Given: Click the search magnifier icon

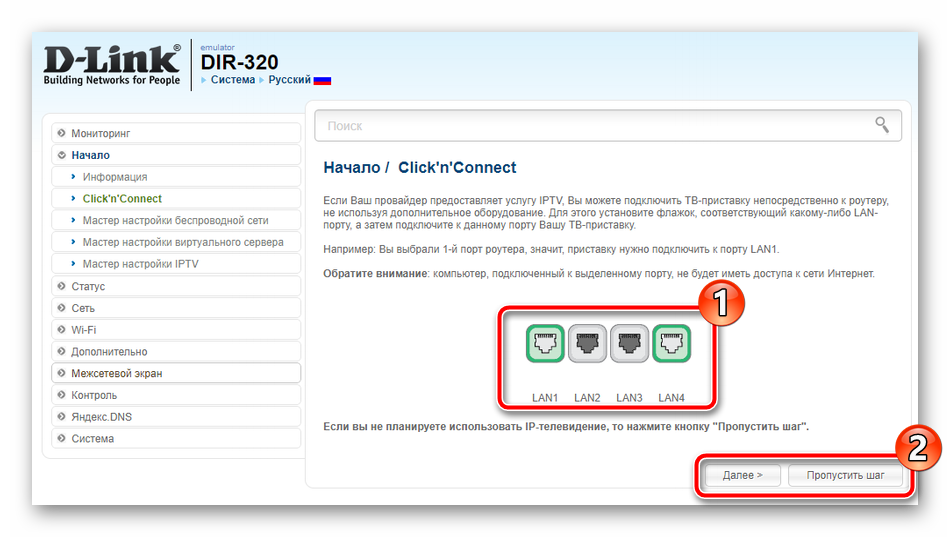Looking at the screenshot, I should [x=882, y=125].
